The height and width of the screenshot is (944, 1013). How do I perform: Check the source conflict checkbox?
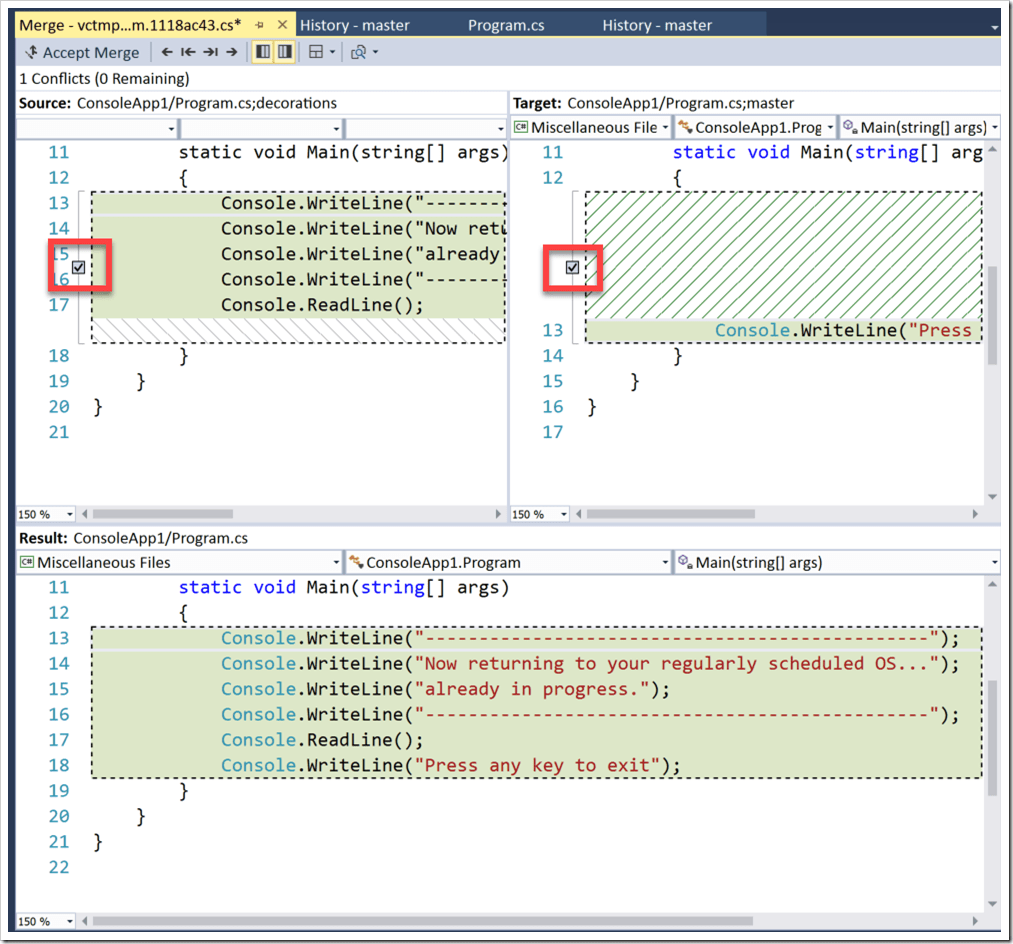click(78, 267)
